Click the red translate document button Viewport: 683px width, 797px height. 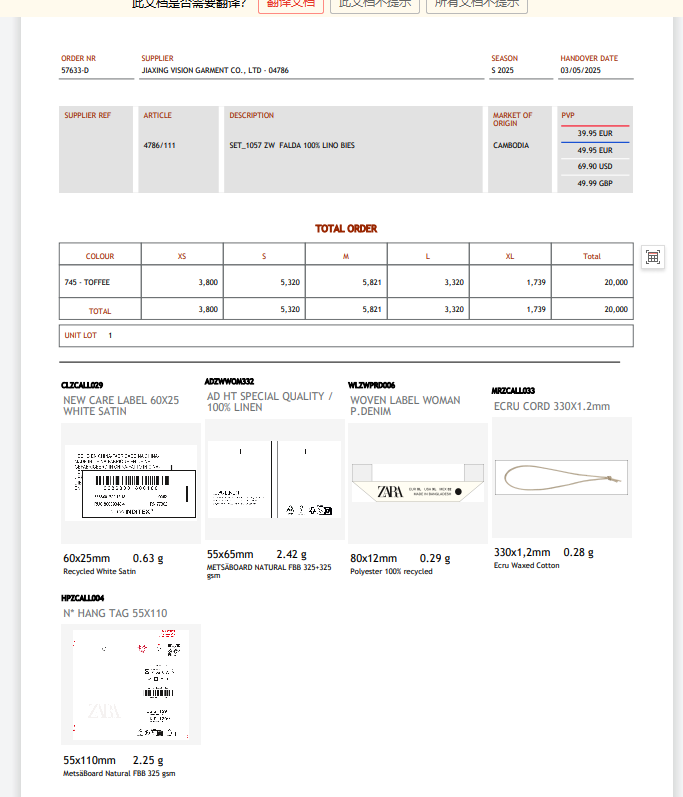tap(290, 4)
